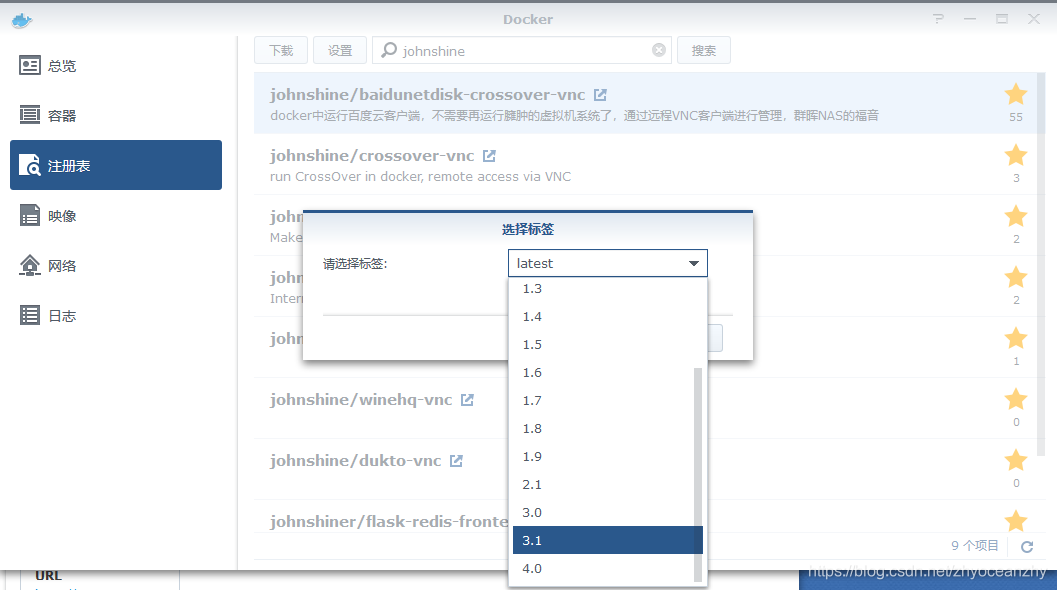Choose tag 1.7 from the list
Viewport: 1057px width, 590px height.
point(603,401)
